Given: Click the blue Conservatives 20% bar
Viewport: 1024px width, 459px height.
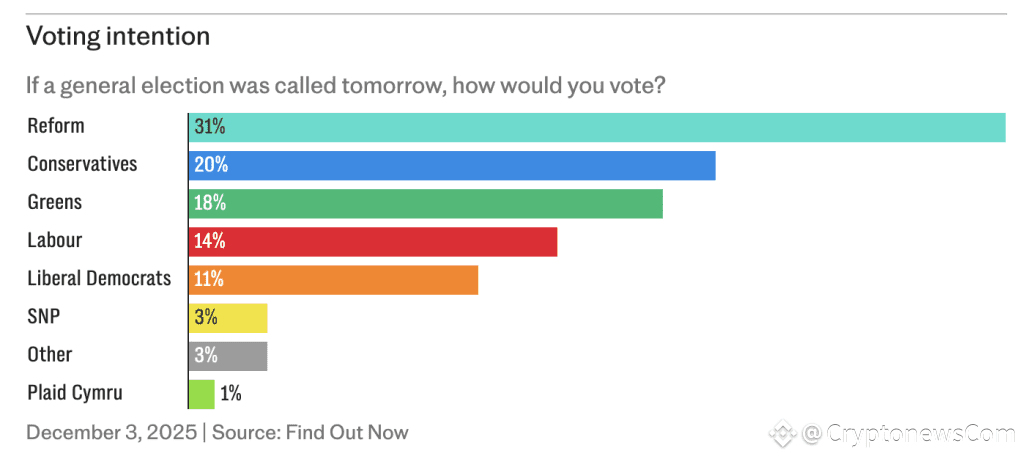Looking at the screenshot, I should (452, 165).
